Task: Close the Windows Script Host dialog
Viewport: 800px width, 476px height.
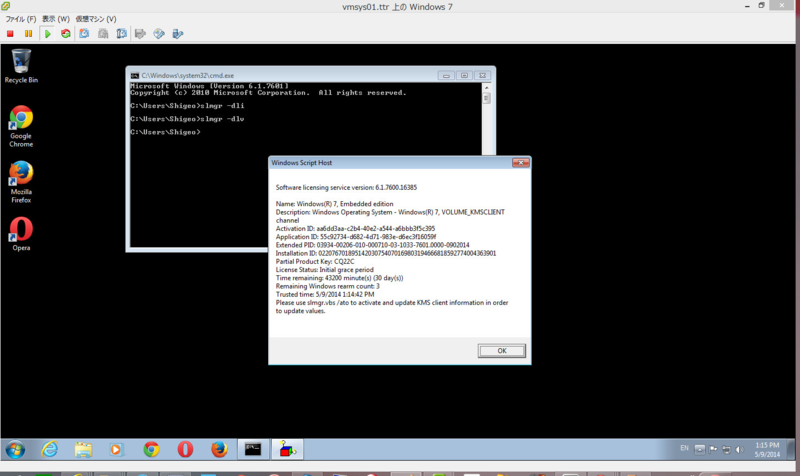Action: point(520,163)
